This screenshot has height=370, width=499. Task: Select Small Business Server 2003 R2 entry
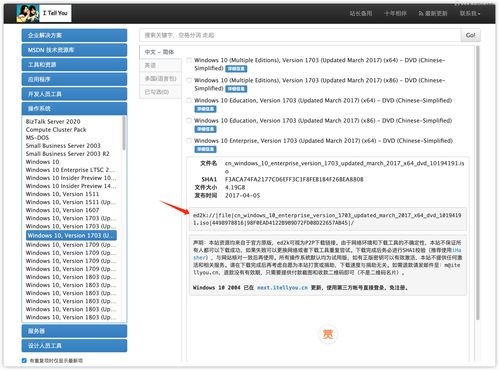(67, 153)
